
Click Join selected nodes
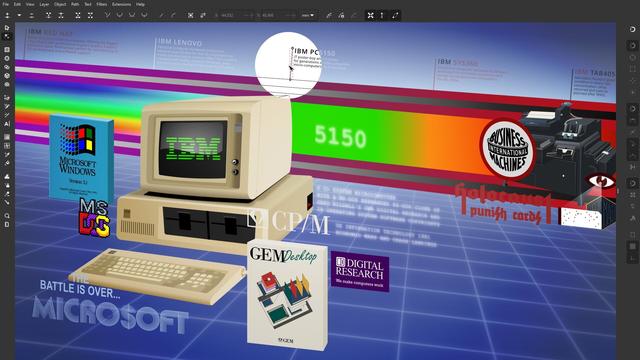48,15
